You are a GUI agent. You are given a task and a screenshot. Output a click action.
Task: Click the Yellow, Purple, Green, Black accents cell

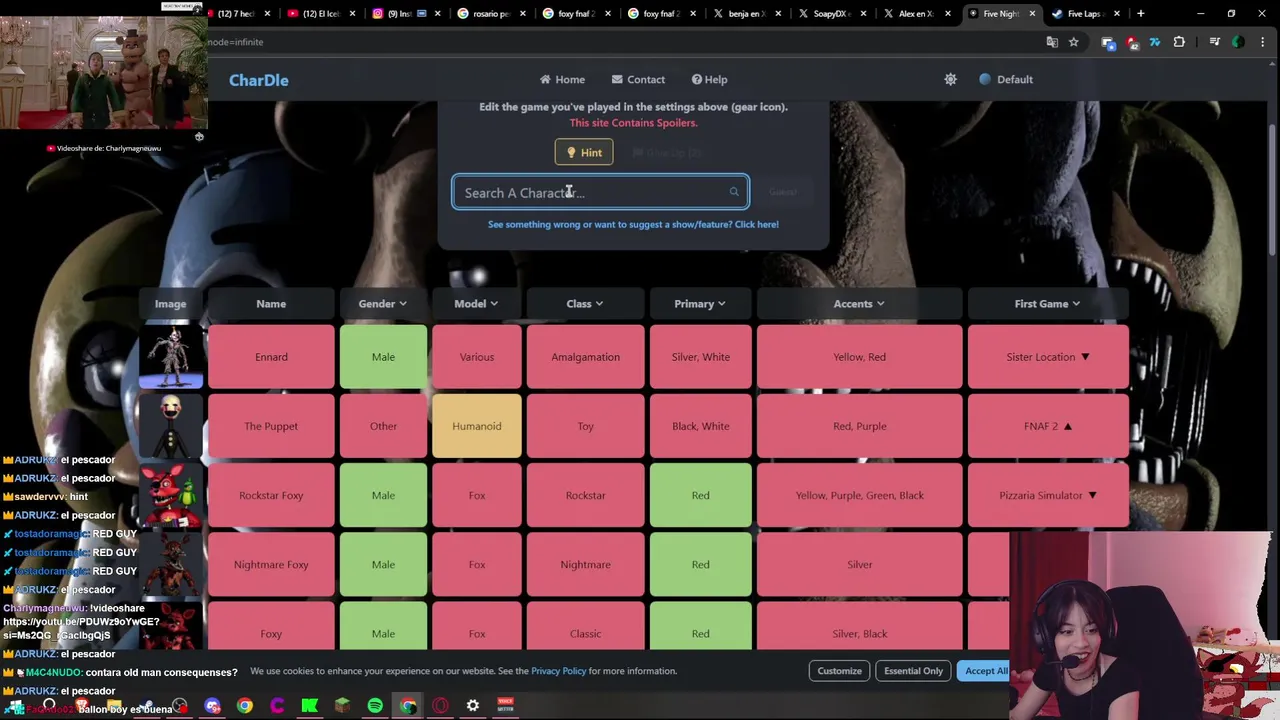[x=859, y=494]
